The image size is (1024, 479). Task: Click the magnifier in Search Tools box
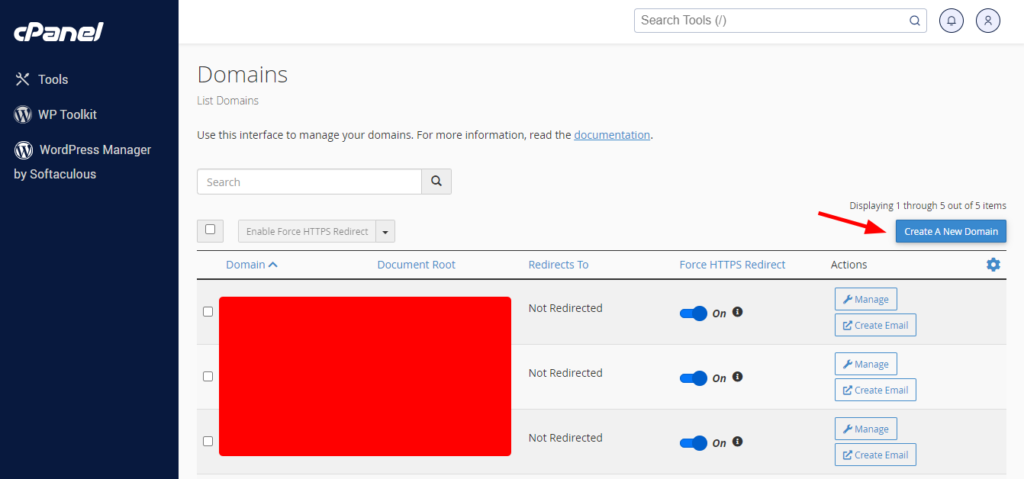[x=915, y=20]
